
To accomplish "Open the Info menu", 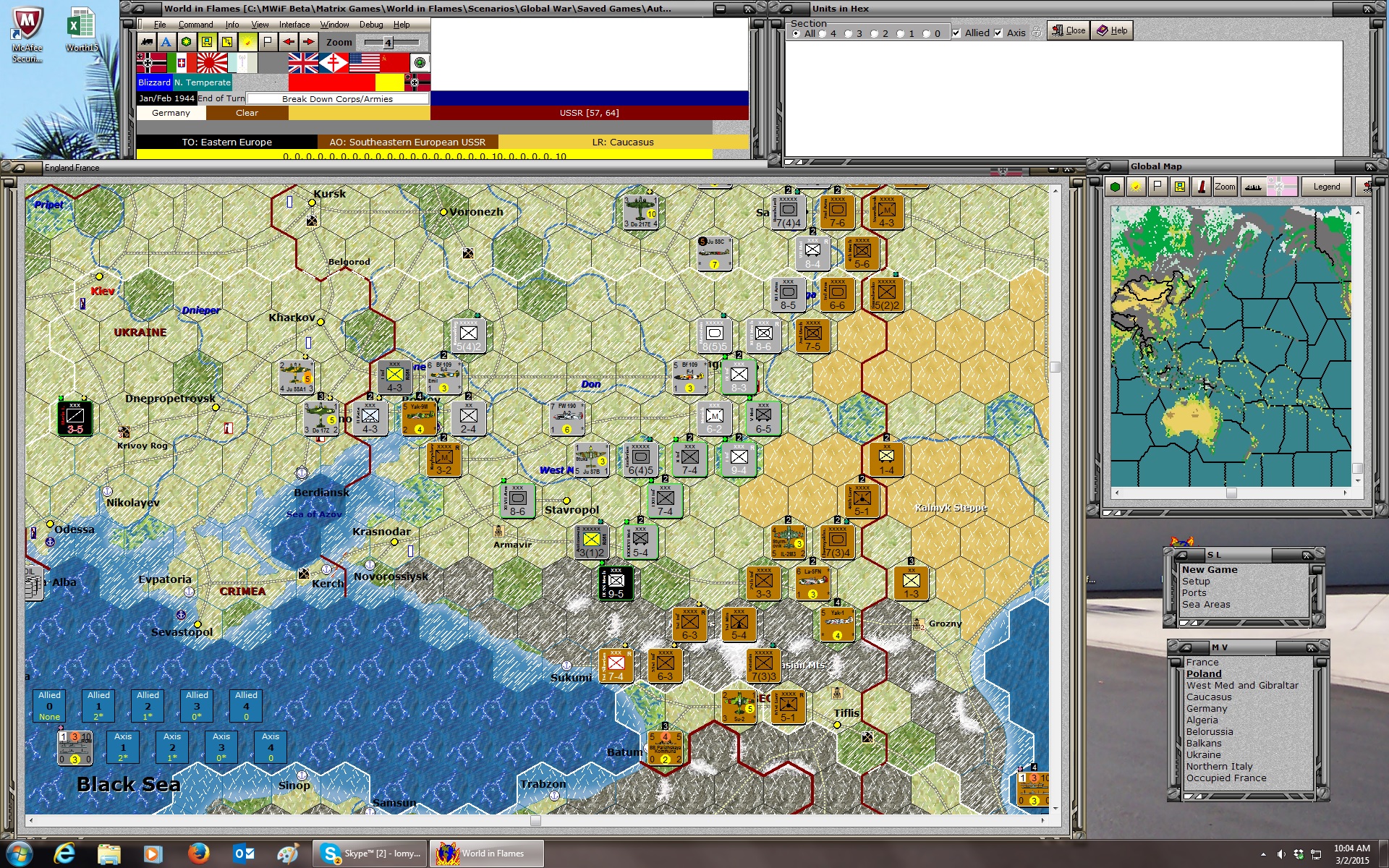I will pyautogui.click(x=232, y=25).
